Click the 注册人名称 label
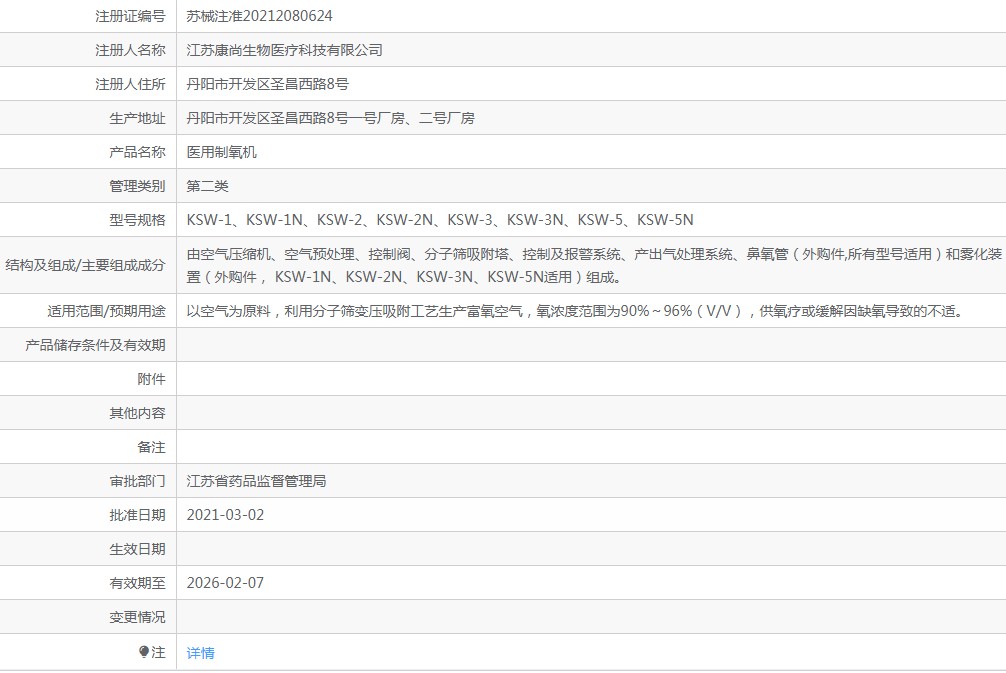The width and height of the screenshot is (1006, 673). [130, 50]
